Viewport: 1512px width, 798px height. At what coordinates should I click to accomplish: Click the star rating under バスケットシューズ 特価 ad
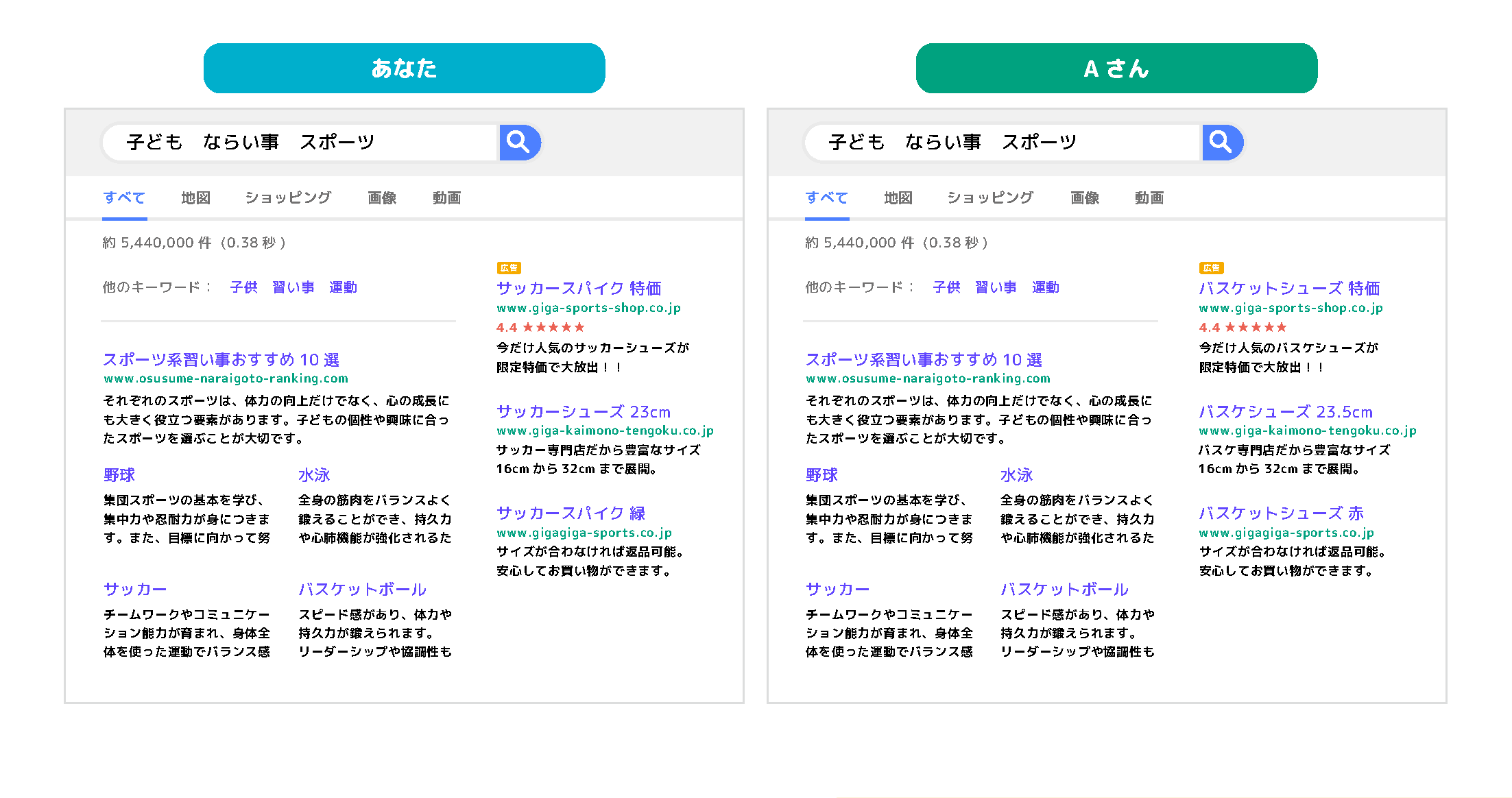1242,327
